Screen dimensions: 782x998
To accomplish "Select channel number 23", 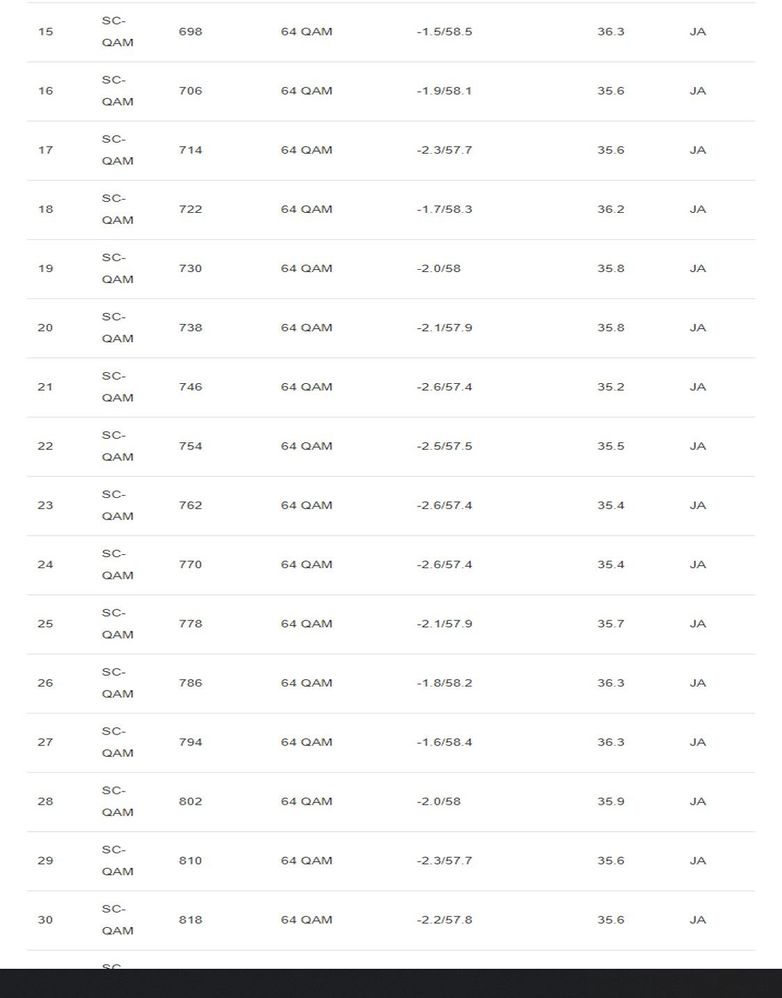I will (45, 505).
